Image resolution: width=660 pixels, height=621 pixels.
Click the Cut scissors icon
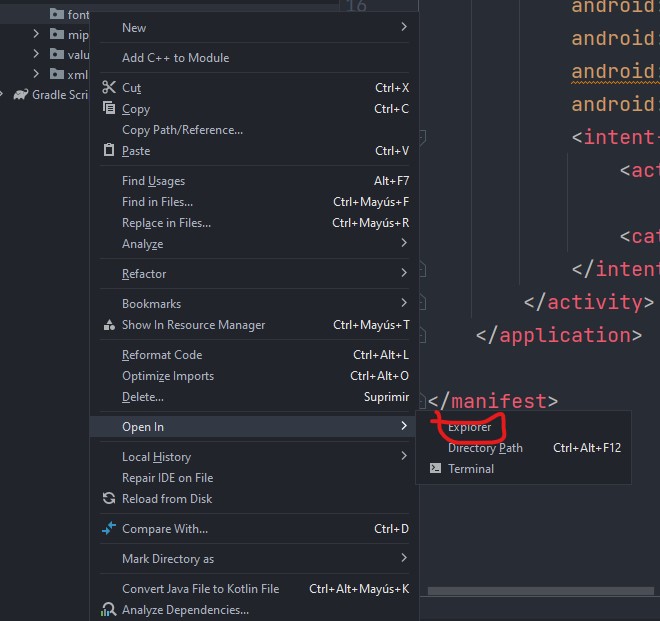pyautogui.click(x=109, y=88)
